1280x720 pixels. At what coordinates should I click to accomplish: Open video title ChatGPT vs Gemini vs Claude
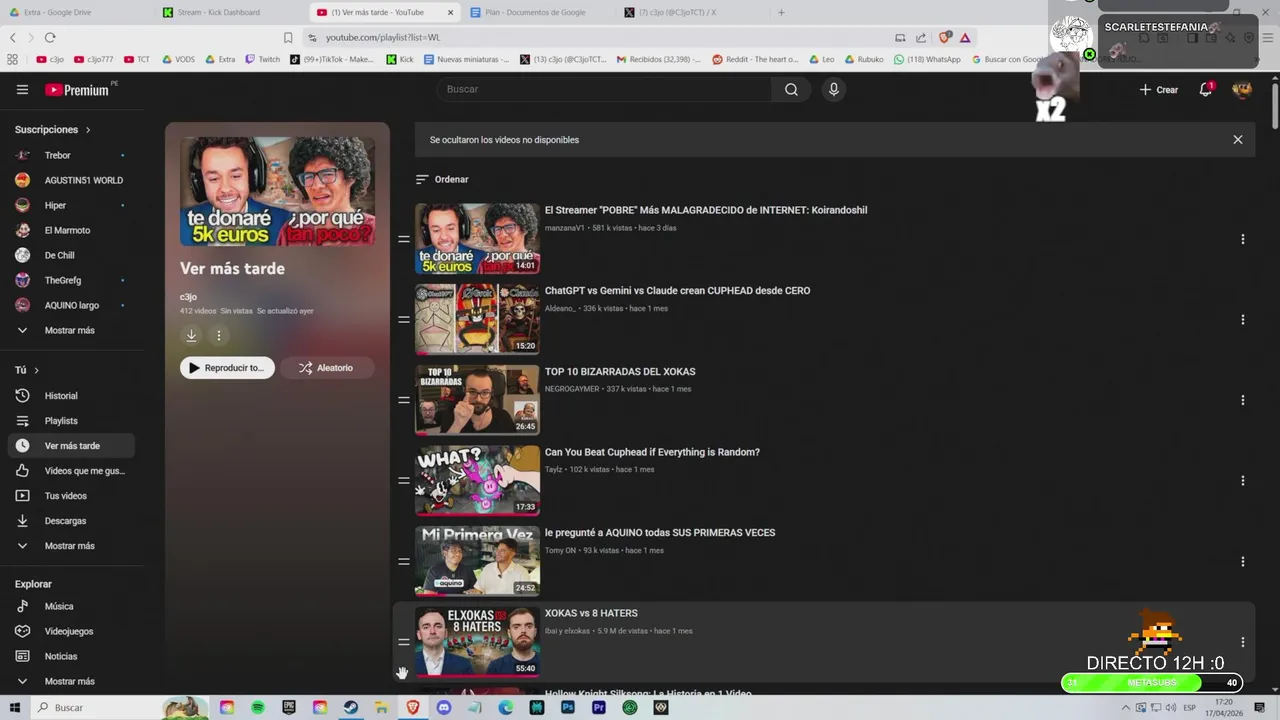(677, 291)
